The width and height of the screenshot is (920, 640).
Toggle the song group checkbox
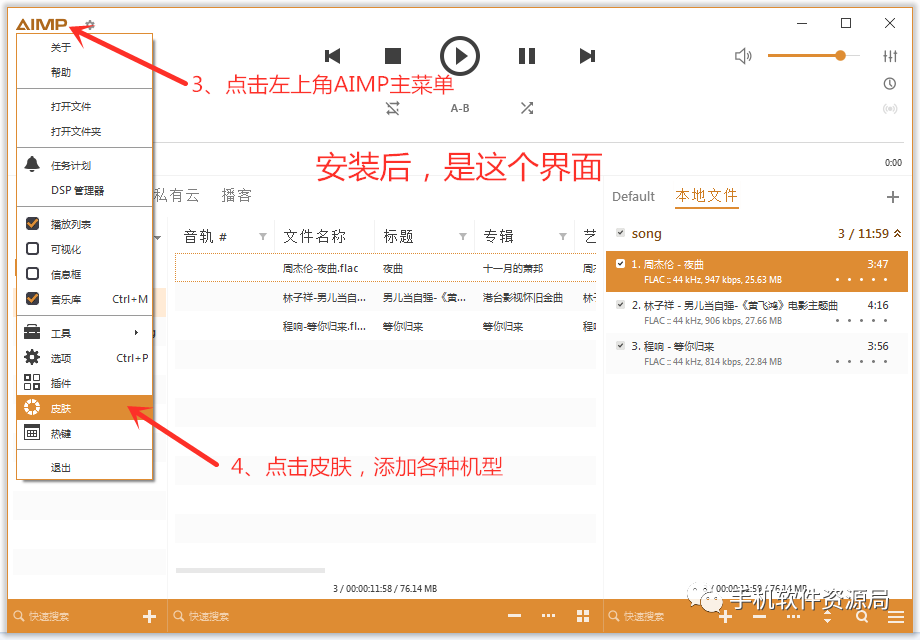click(620, 233)
